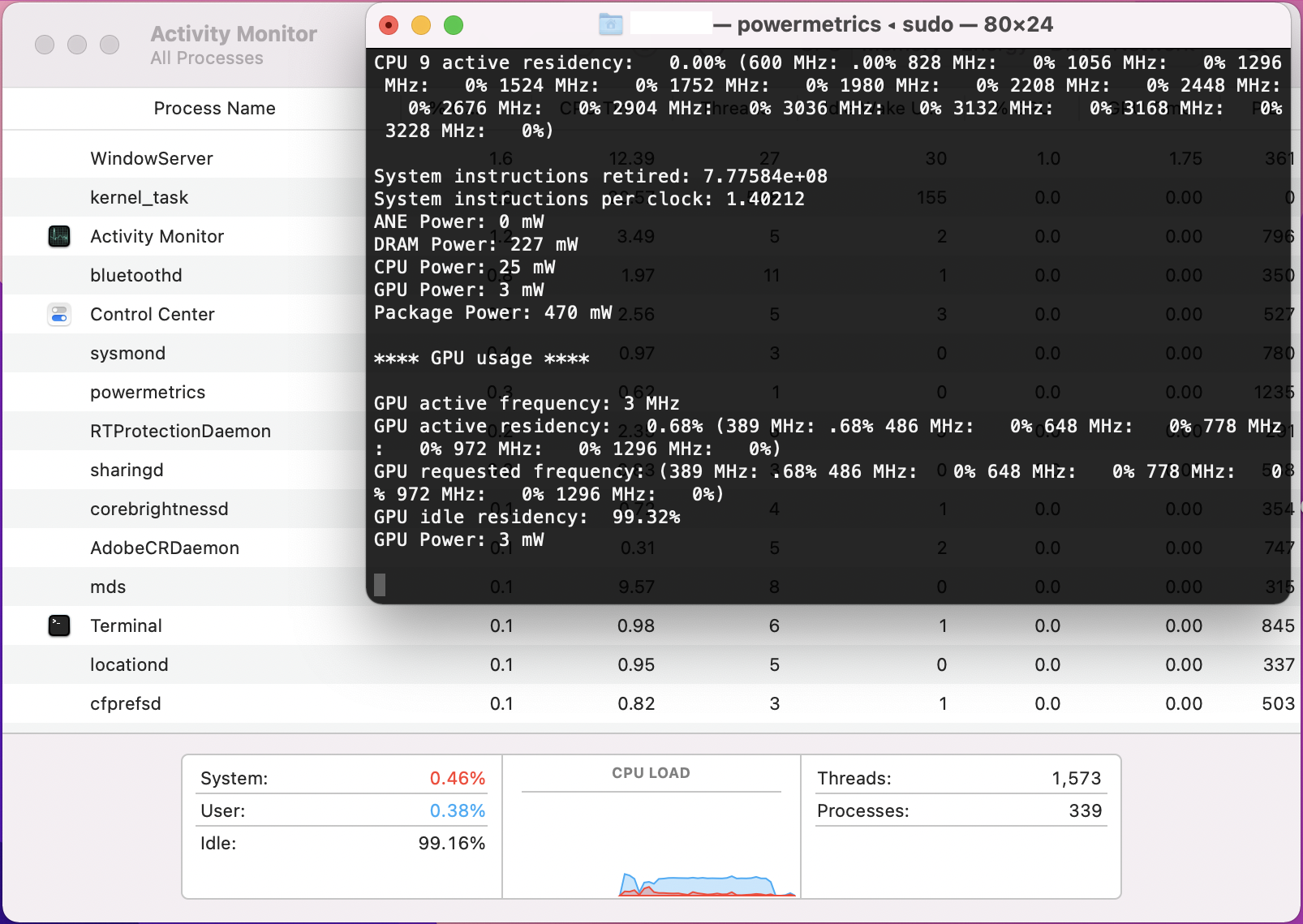Screen dimensions: 1303x924
Task: Click the 'ANE Power: 0 mW' line
Action: click(458, 221)
